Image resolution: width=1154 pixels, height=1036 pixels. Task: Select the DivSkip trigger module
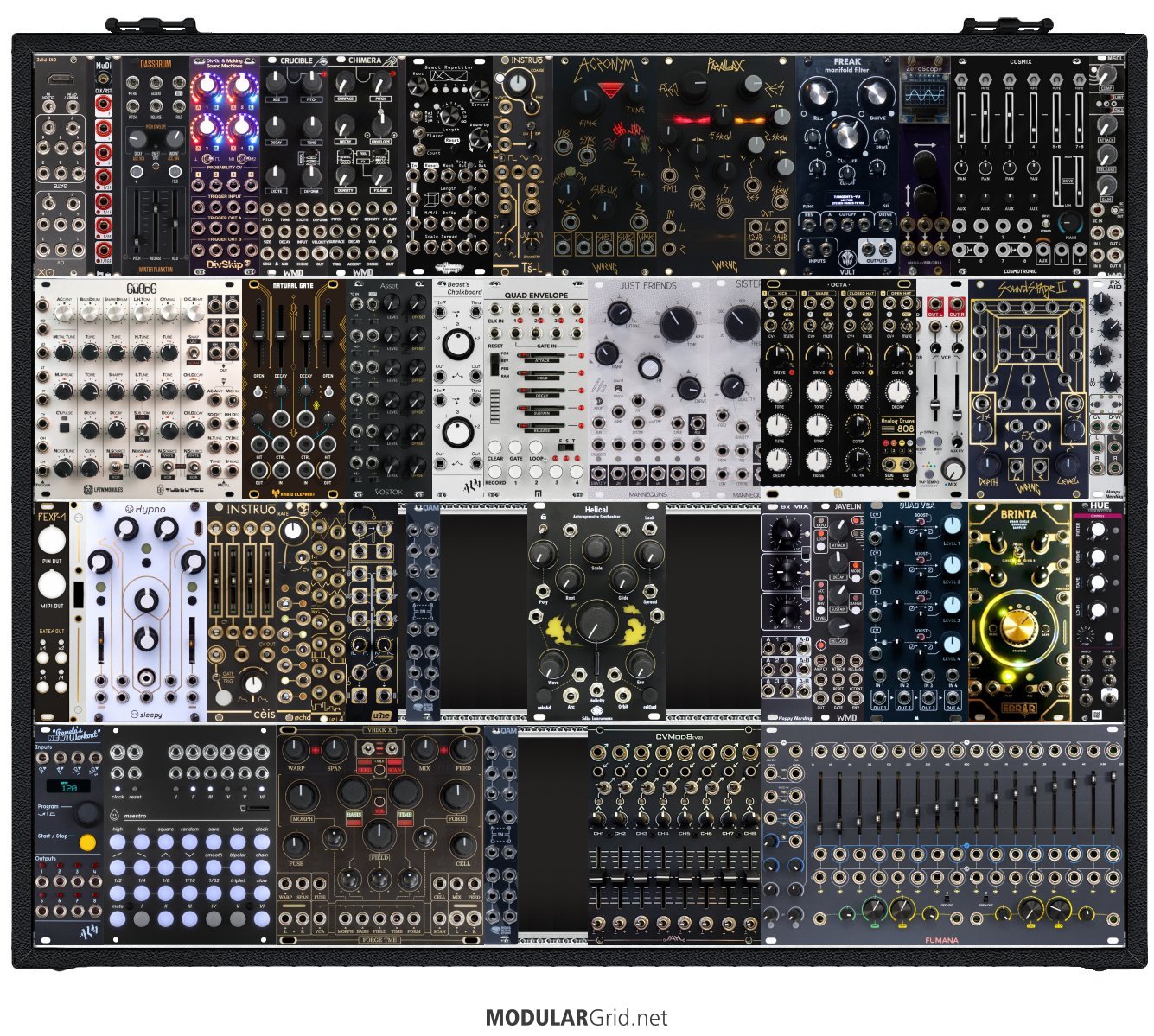pyautogui.click(x=225, y=165)
